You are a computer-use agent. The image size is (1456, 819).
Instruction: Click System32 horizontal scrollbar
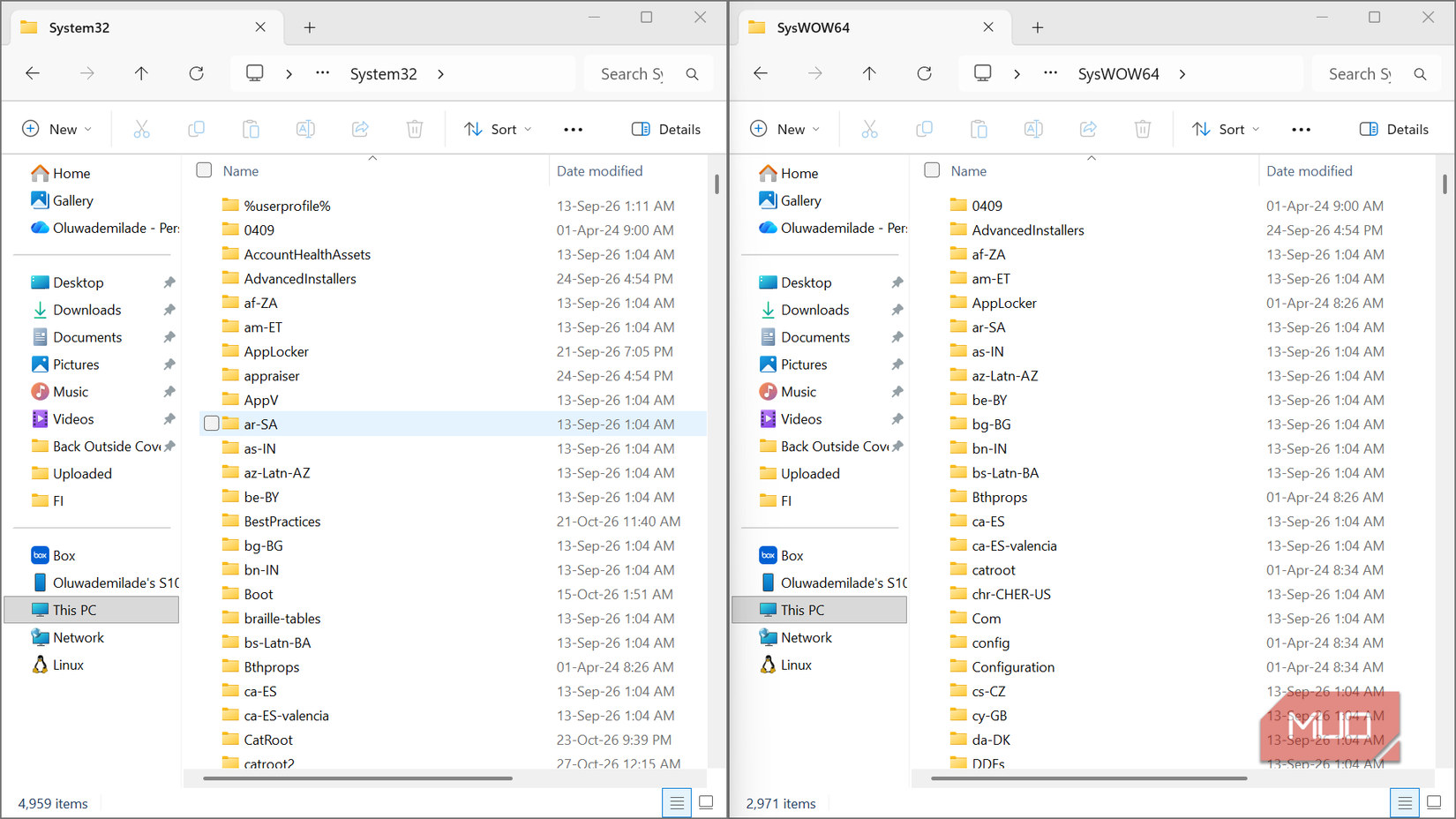pyautogui.click(x=357, y=778)
